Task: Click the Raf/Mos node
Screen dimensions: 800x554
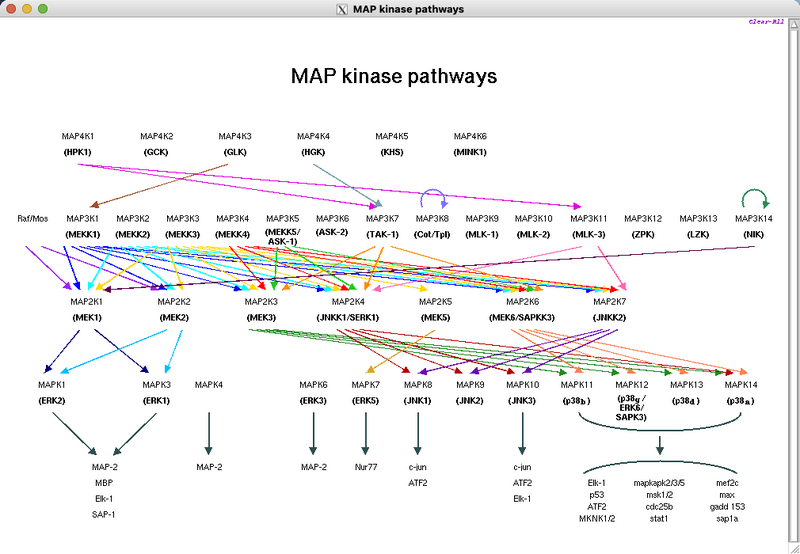Action: [33, 218]
